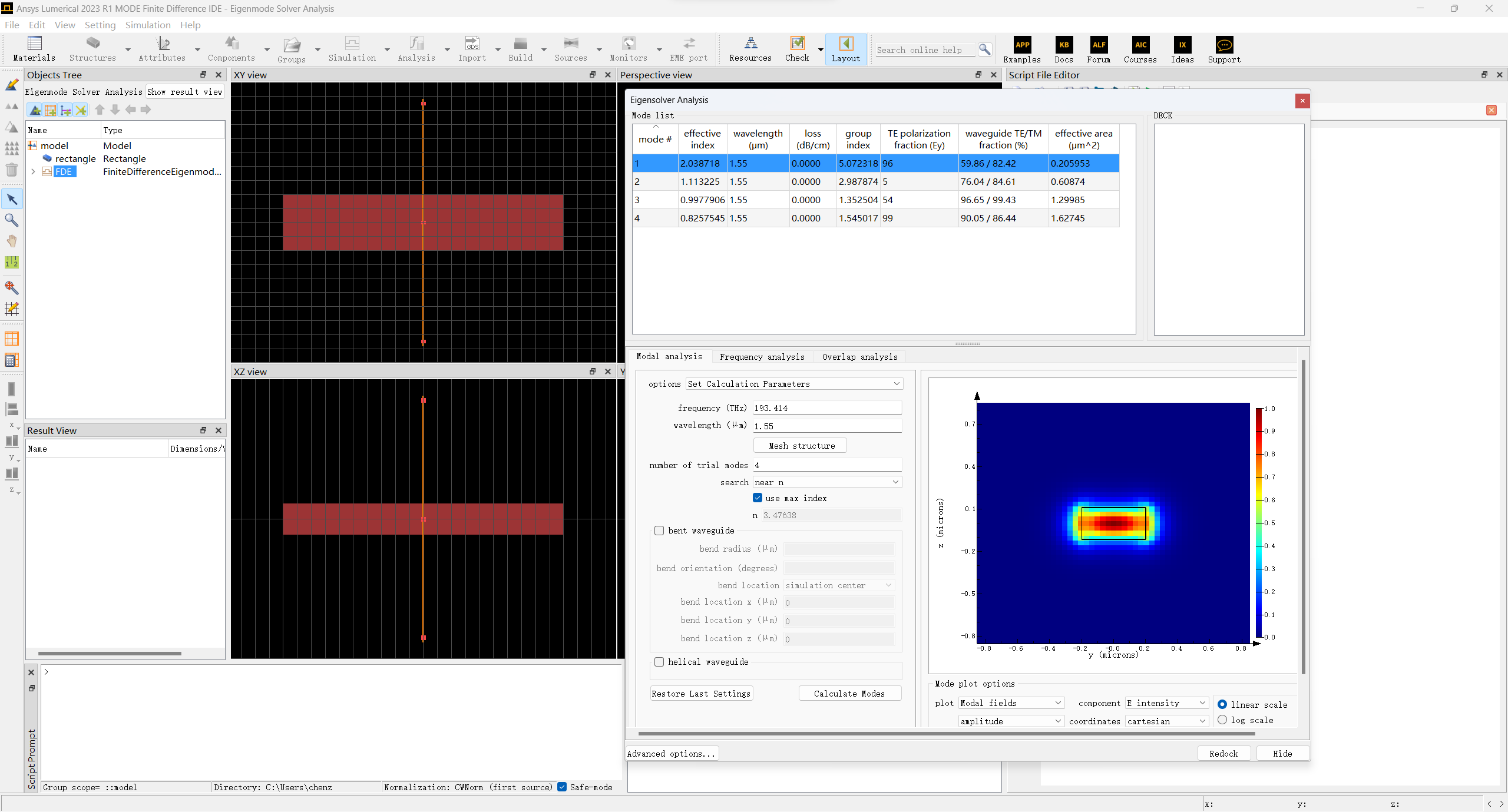Open the search near n dropdown
This screenshot has width=1508, height=812.
tap(827, 482)
